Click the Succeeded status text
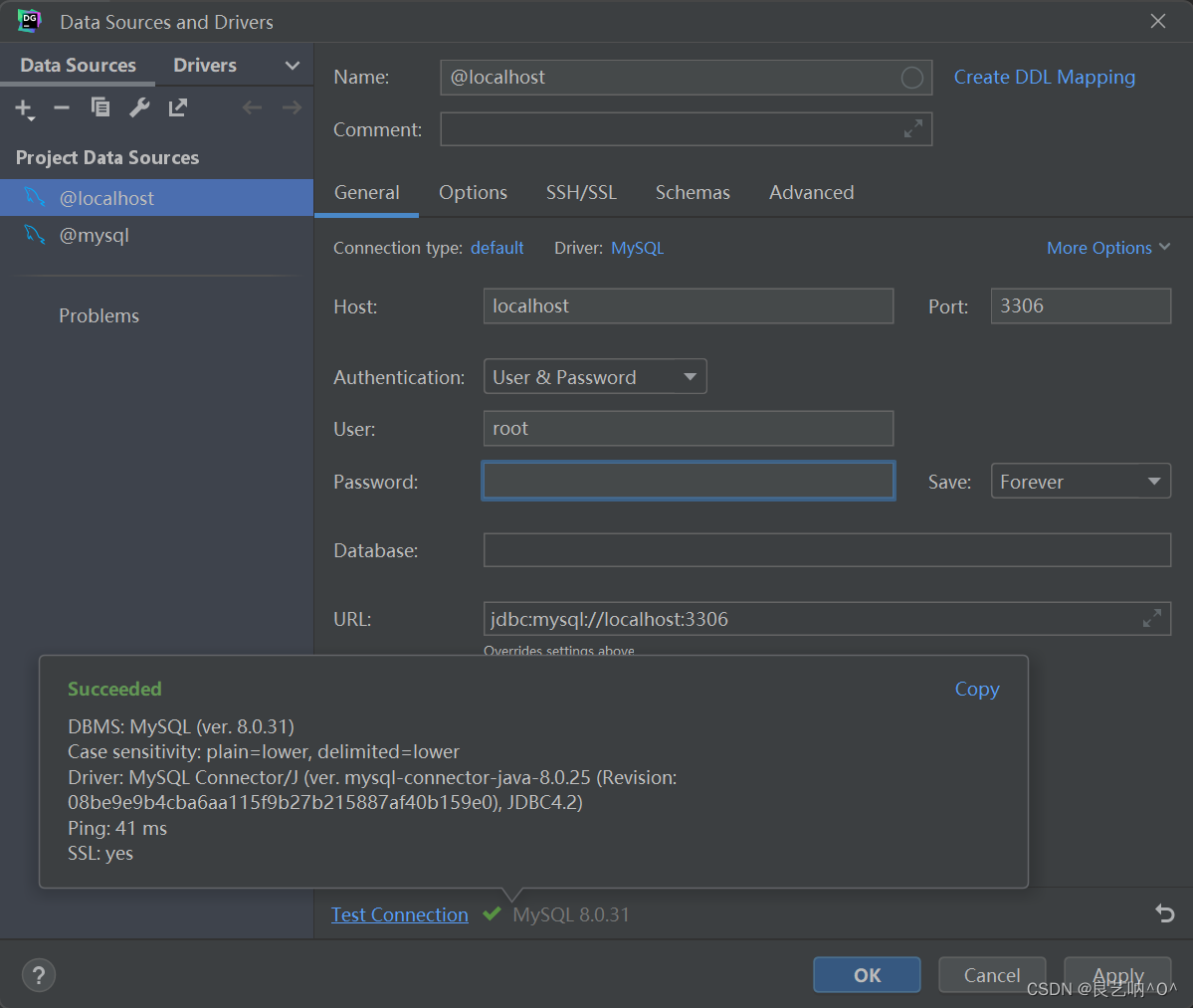The height and width of the screenshot is (1008, 1193). point(114,690)
